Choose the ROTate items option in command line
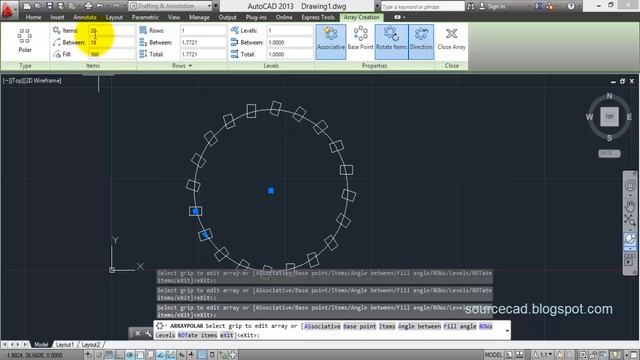 coord(198,335)
